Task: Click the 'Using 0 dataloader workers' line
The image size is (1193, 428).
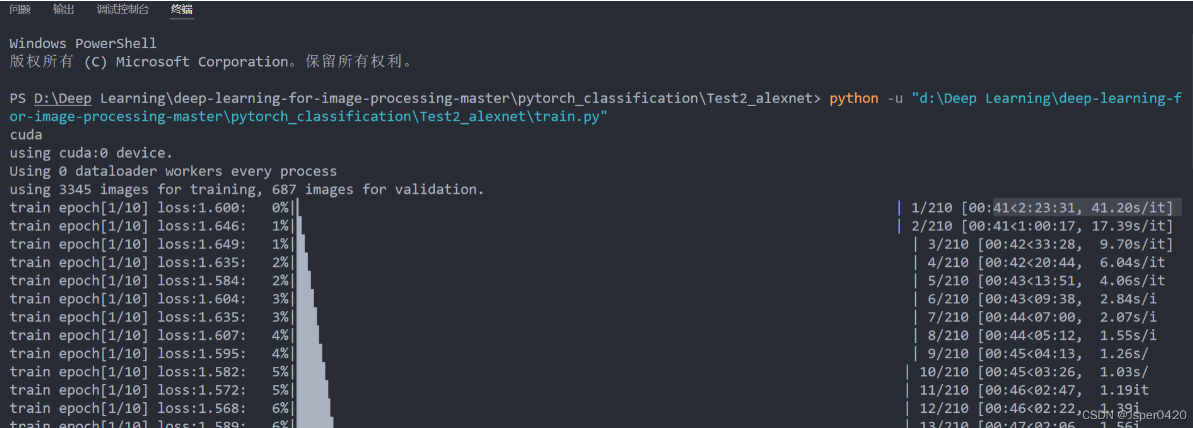Action: click(173, 171)
